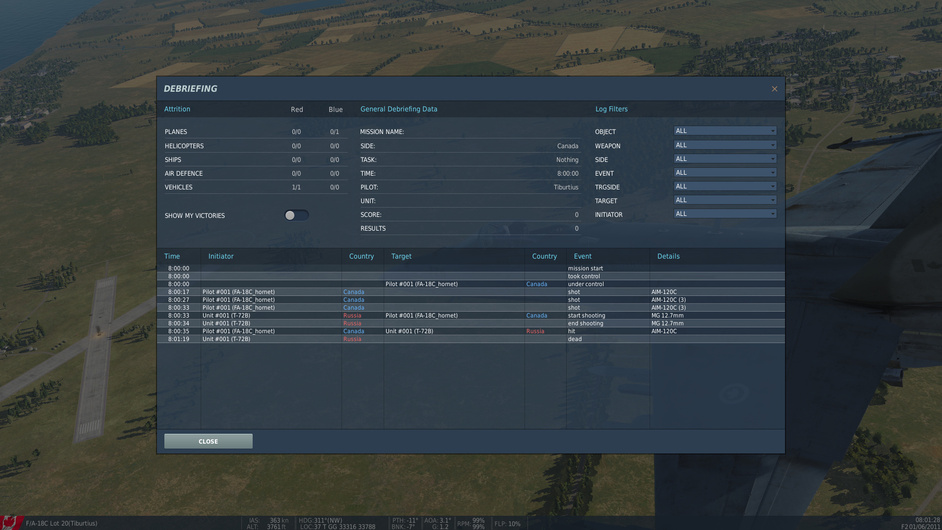Toggle the Show My Victories switch
Screen dimensions: 942x530
point(296,215)
